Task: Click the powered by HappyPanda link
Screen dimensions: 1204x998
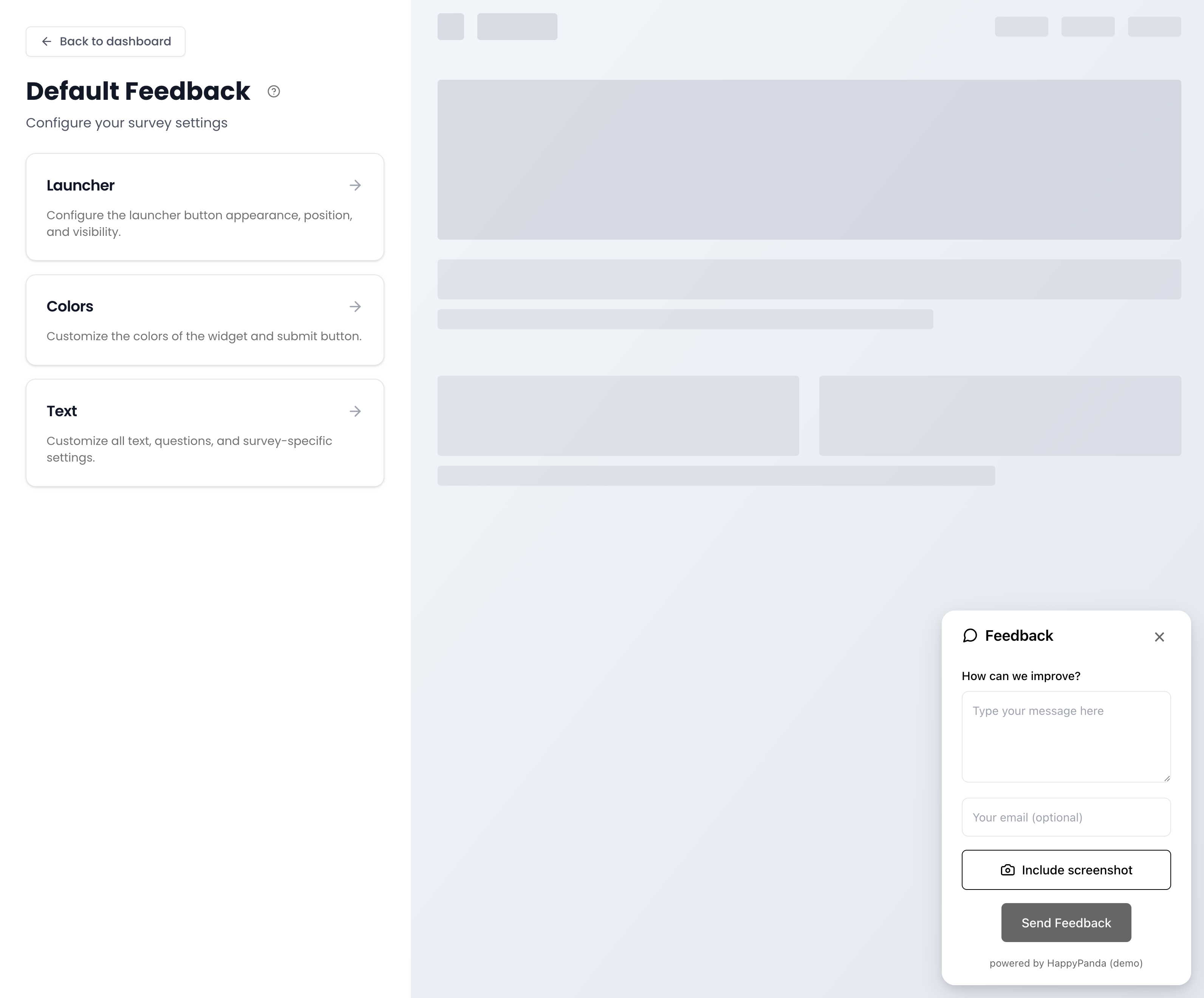Action: (1066, 963)
